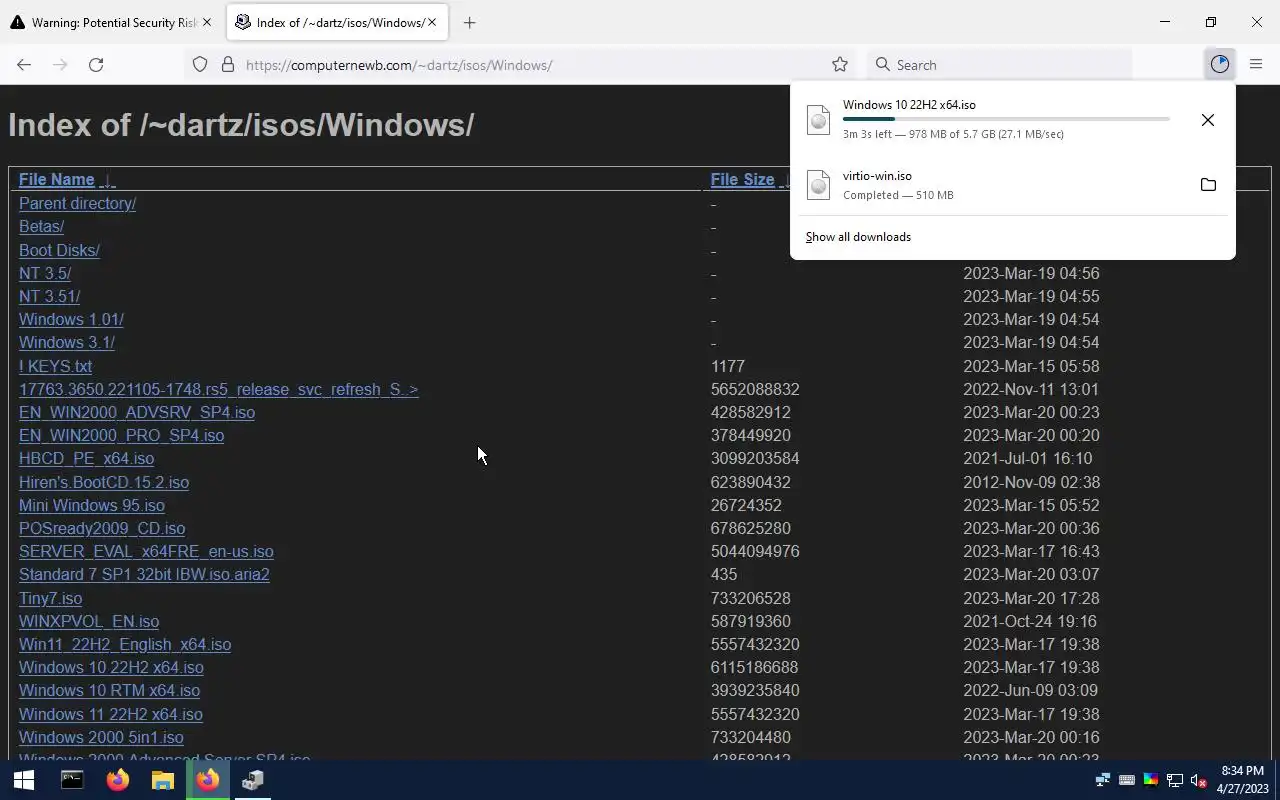Open the network status tray icon

pyautogui.click(x=1175, y=780)
